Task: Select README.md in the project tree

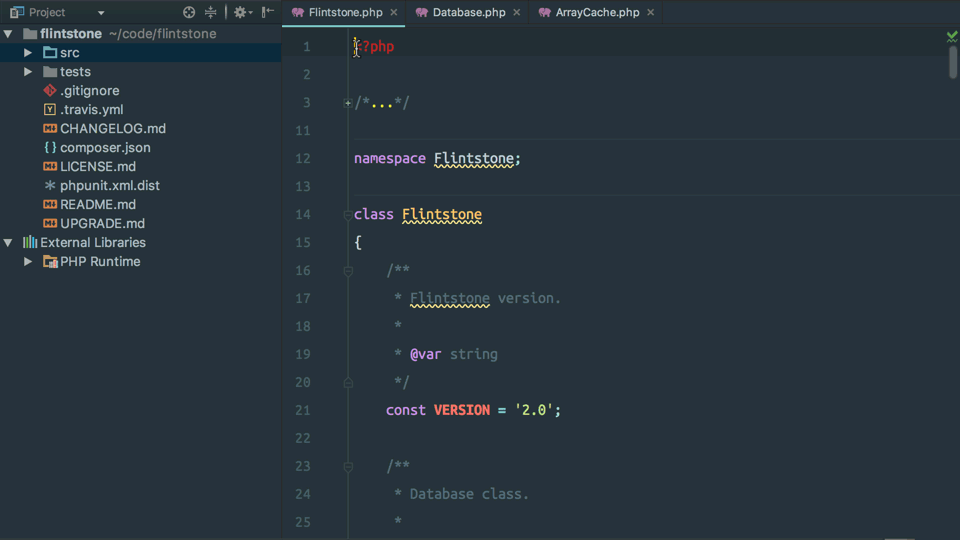Action: pyautogui.click(x=98, y=204)
